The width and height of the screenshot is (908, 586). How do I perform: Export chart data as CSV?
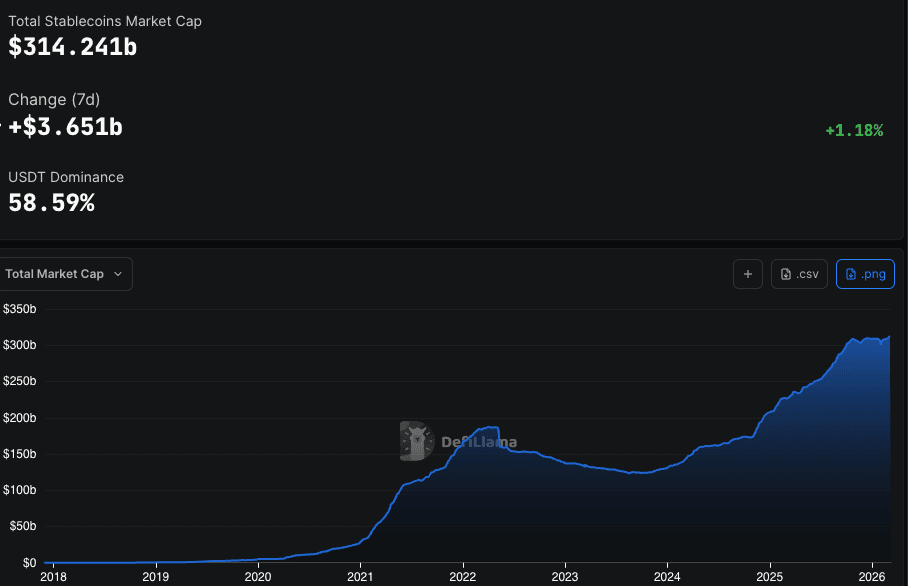click(799, 274)
